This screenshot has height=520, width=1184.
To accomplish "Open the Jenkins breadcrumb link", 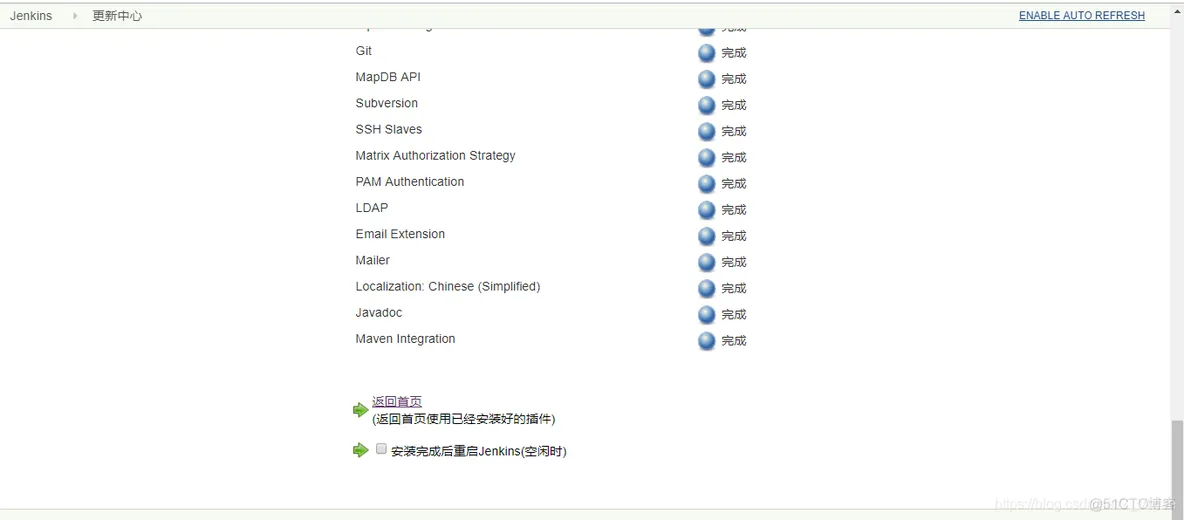I will pos(31,16).
